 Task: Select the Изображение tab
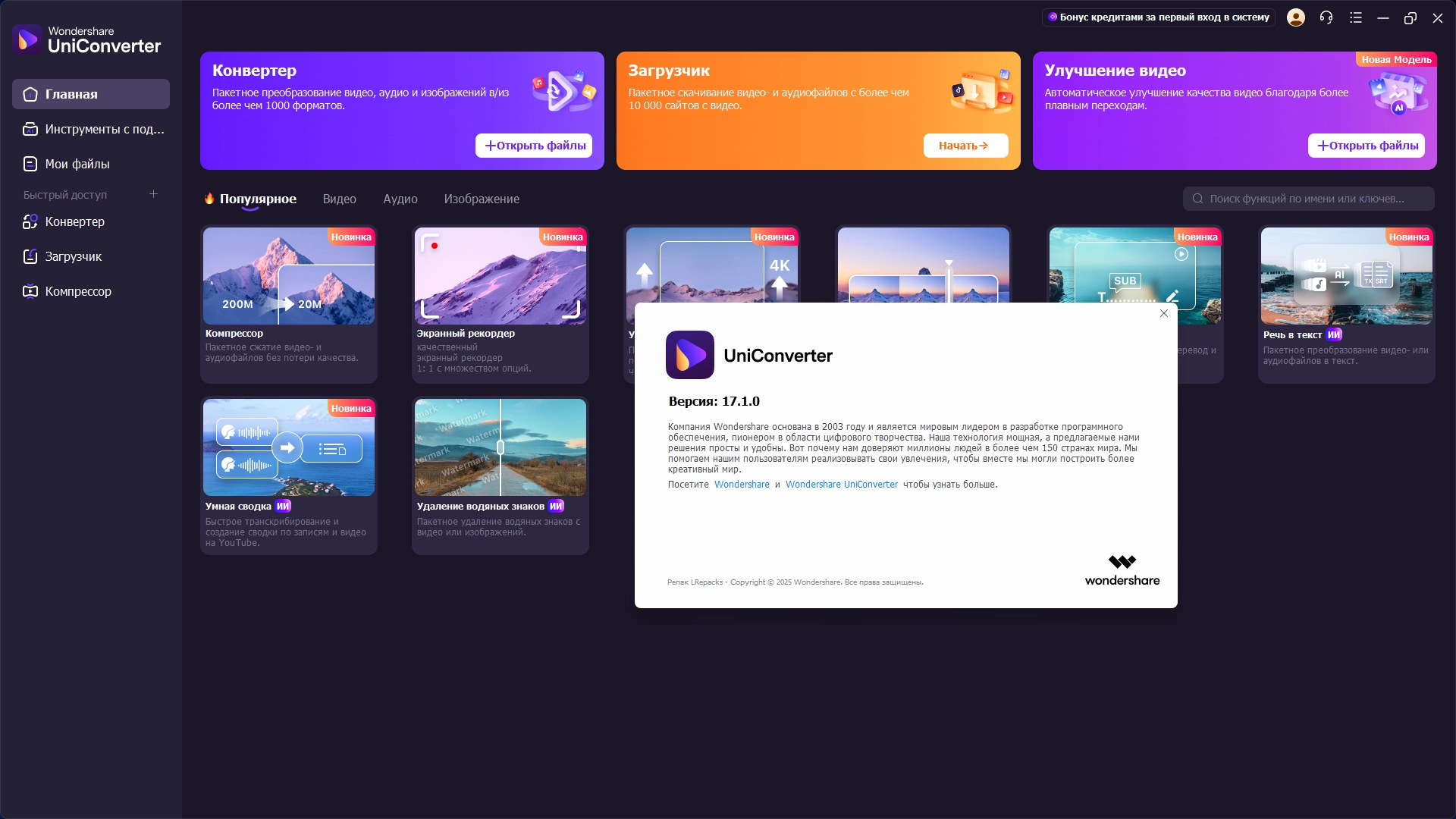482,199
